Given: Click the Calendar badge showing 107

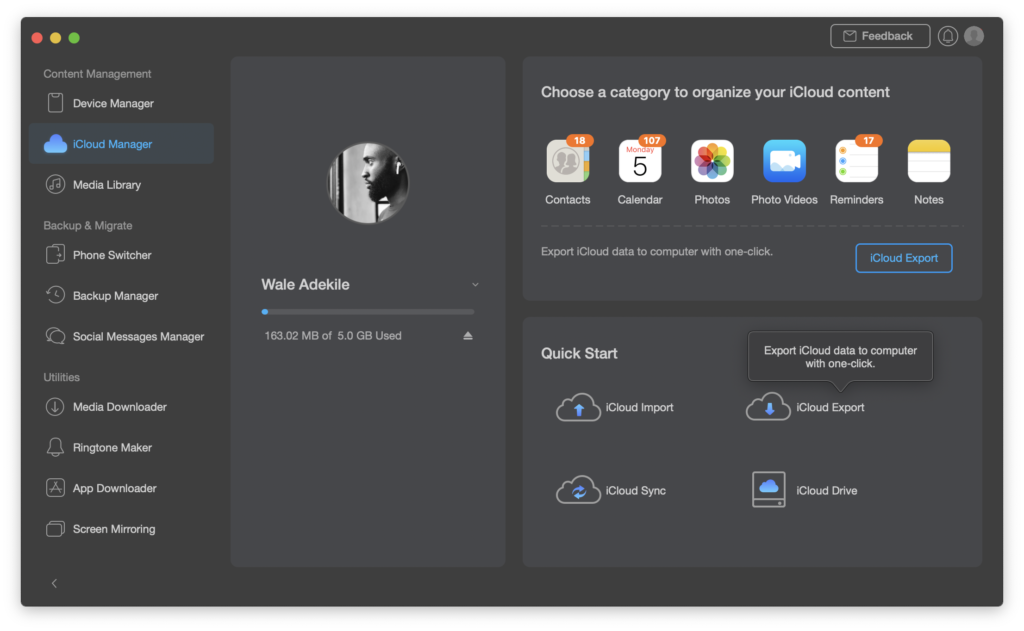Looking at the screenshot, I should (x=651, y=140).
